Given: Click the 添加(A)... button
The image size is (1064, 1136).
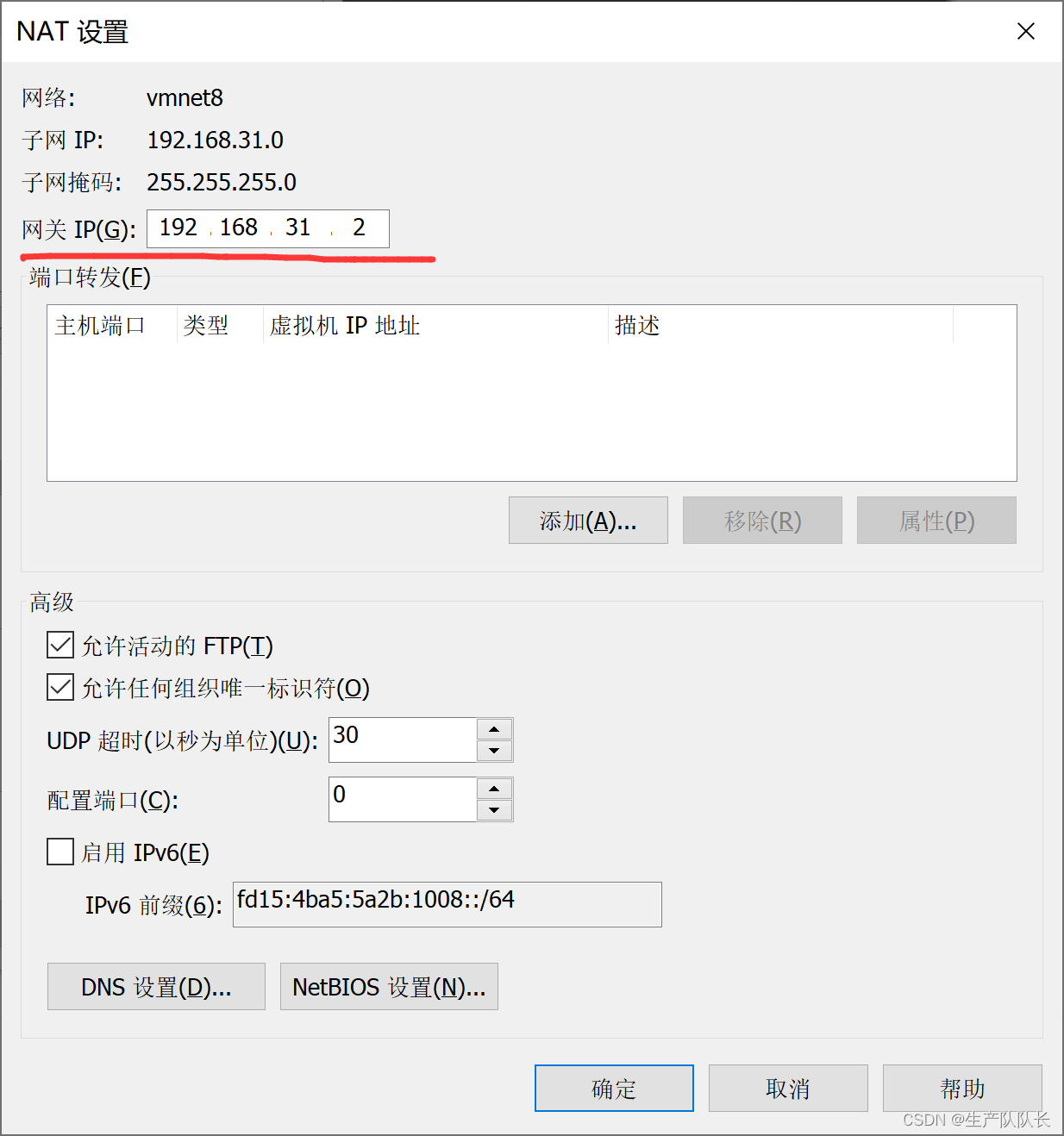Looking at the screenshot, I should pyautogui.click(x=588, y=520).
